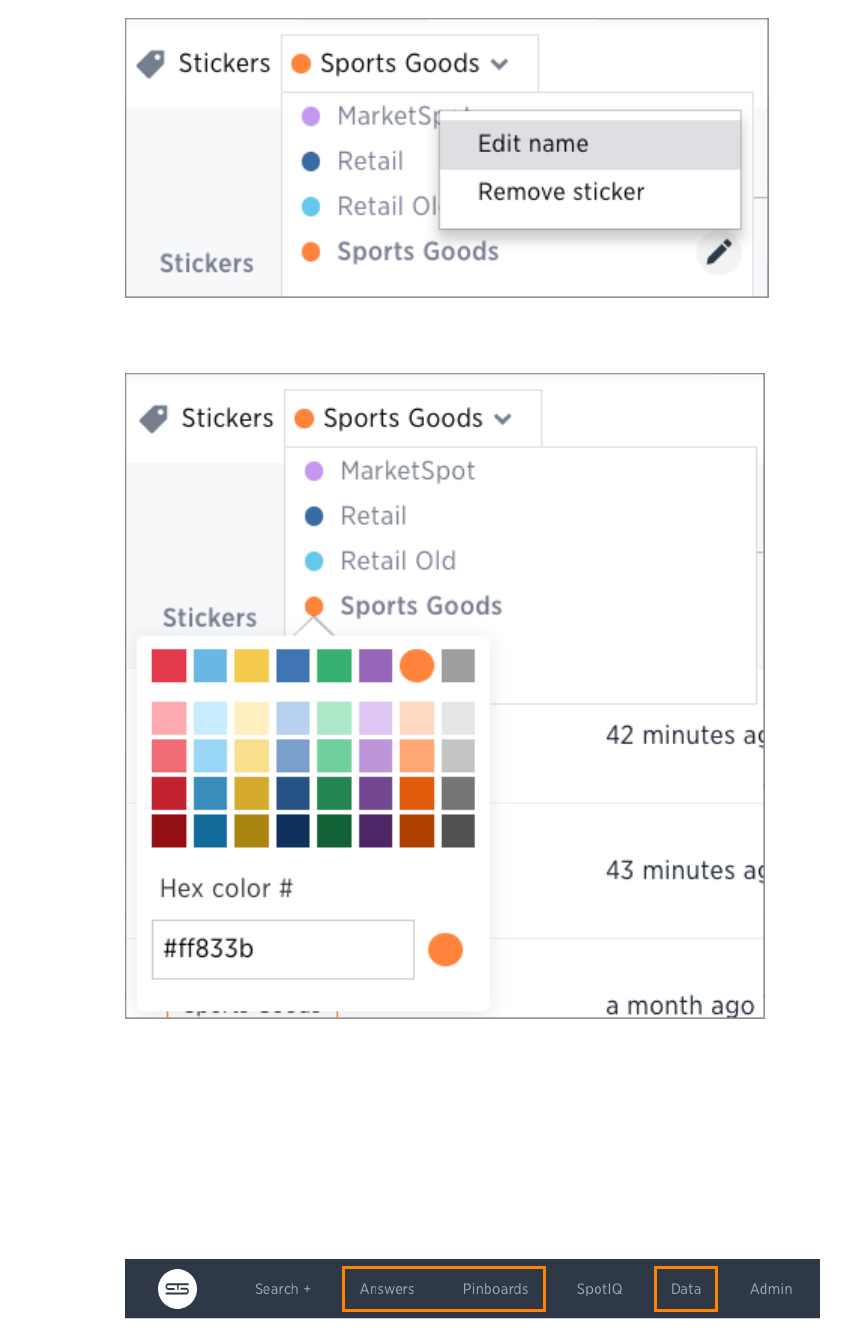
Task: Go to the Pinboards tab
Action: tap(495, 1289)
